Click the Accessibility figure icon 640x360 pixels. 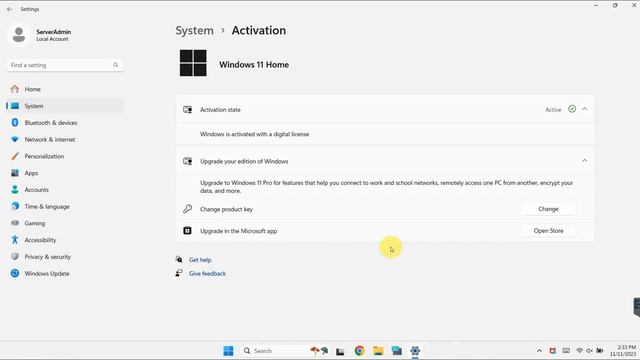tap(15, 240)
